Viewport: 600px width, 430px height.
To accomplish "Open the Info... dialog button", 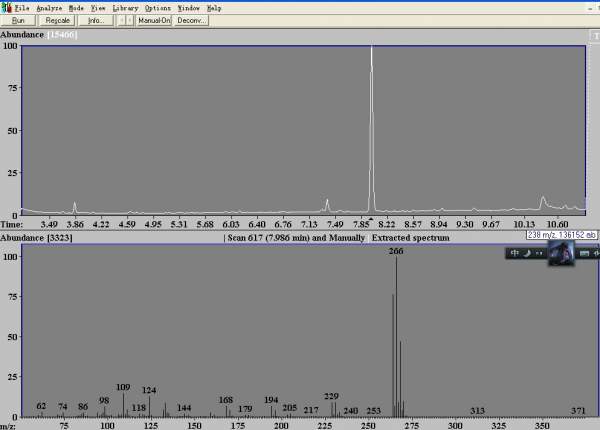I will coord(96,20).
